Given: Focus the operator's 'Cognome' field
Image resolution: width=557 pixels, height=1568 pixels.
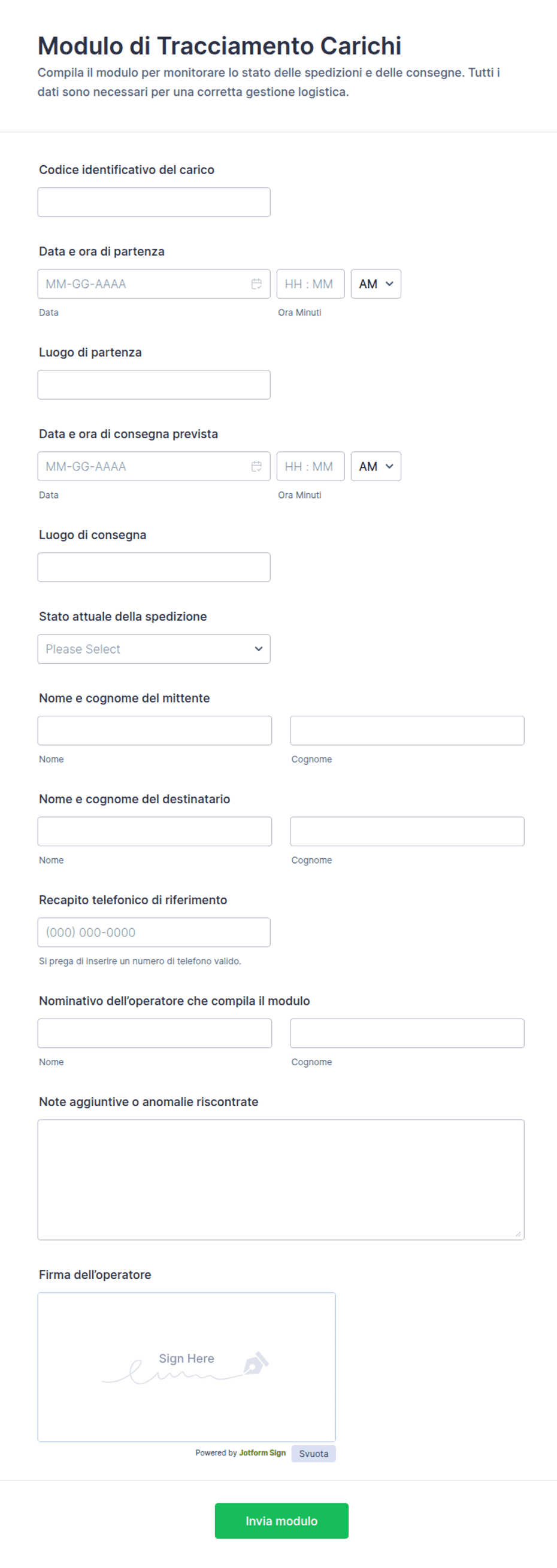Looking at the screenshot, I should (407, 1034).
